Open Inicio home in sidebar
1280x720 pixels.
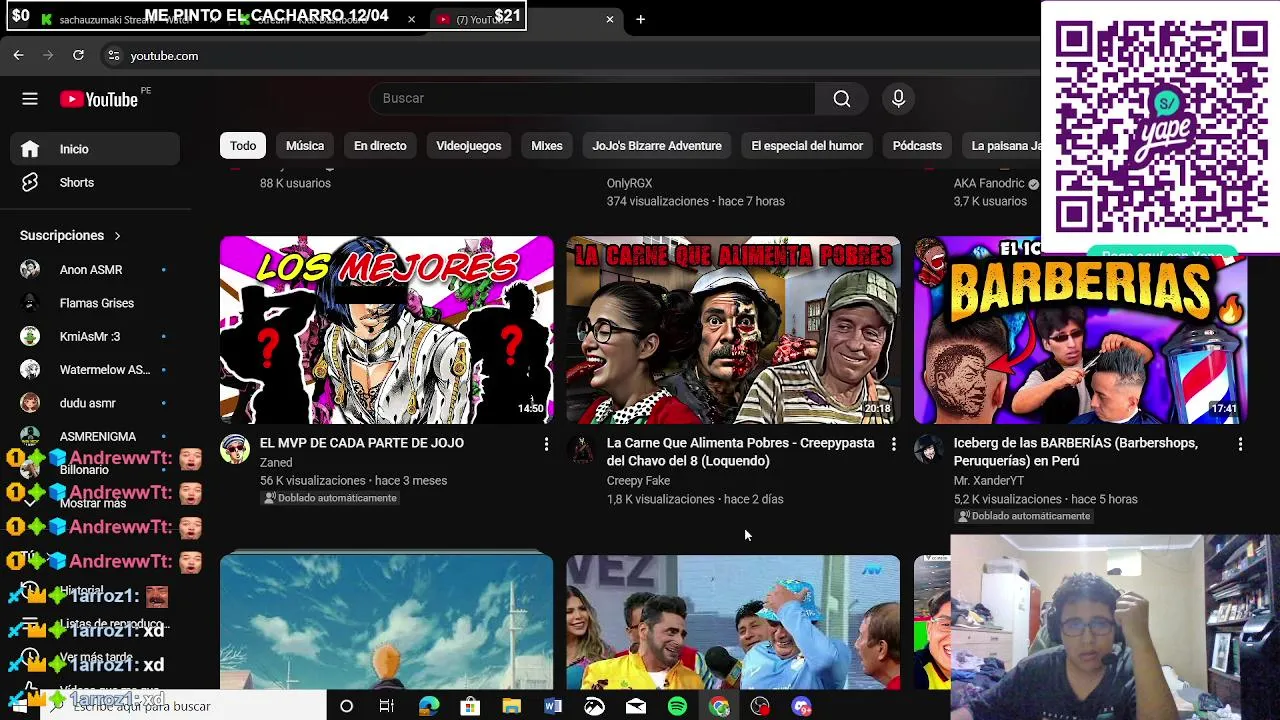[x=95, y=149]
